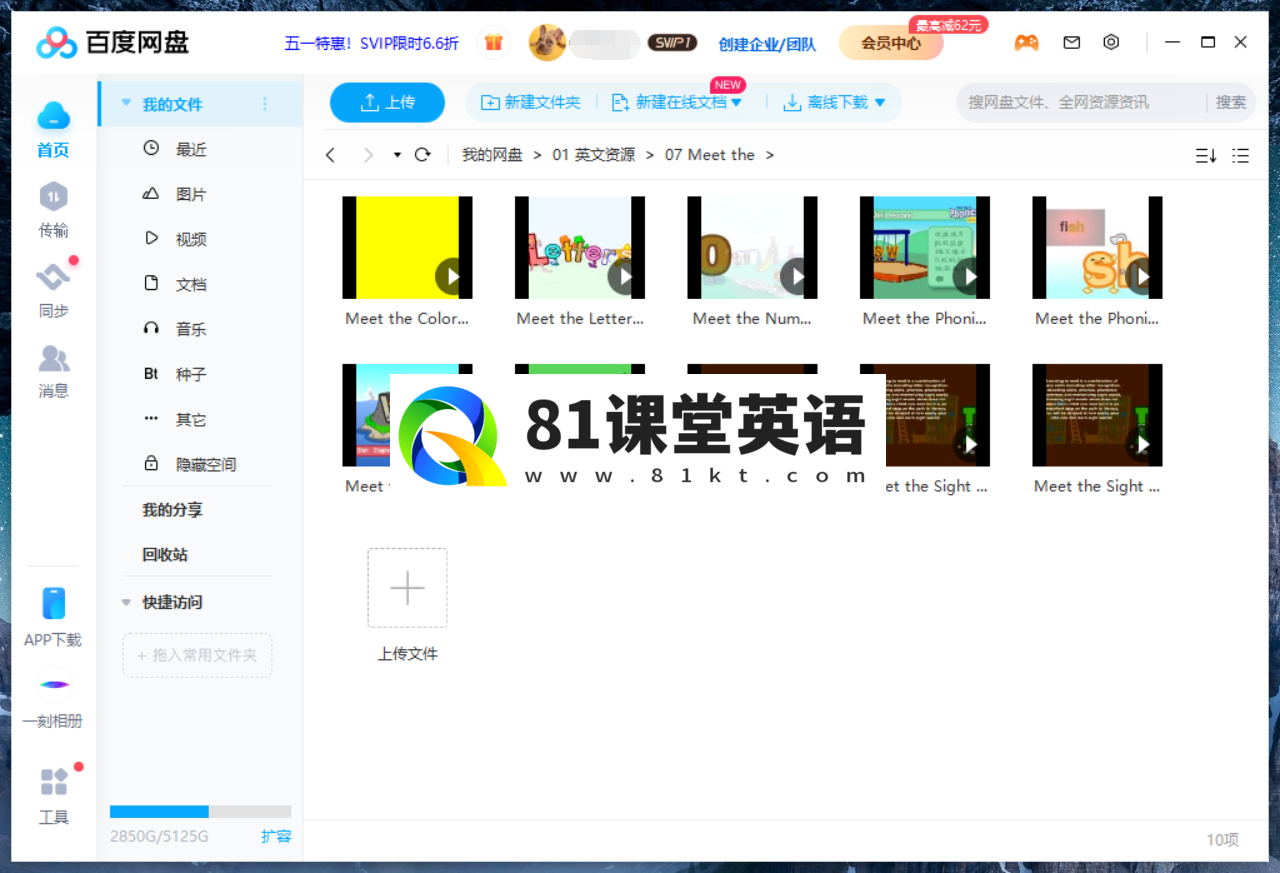The height and width of the screenshot is (873, 1280).
Task: Click the user avatar picture
Action: pyautogui.click(x=546, y=43)
